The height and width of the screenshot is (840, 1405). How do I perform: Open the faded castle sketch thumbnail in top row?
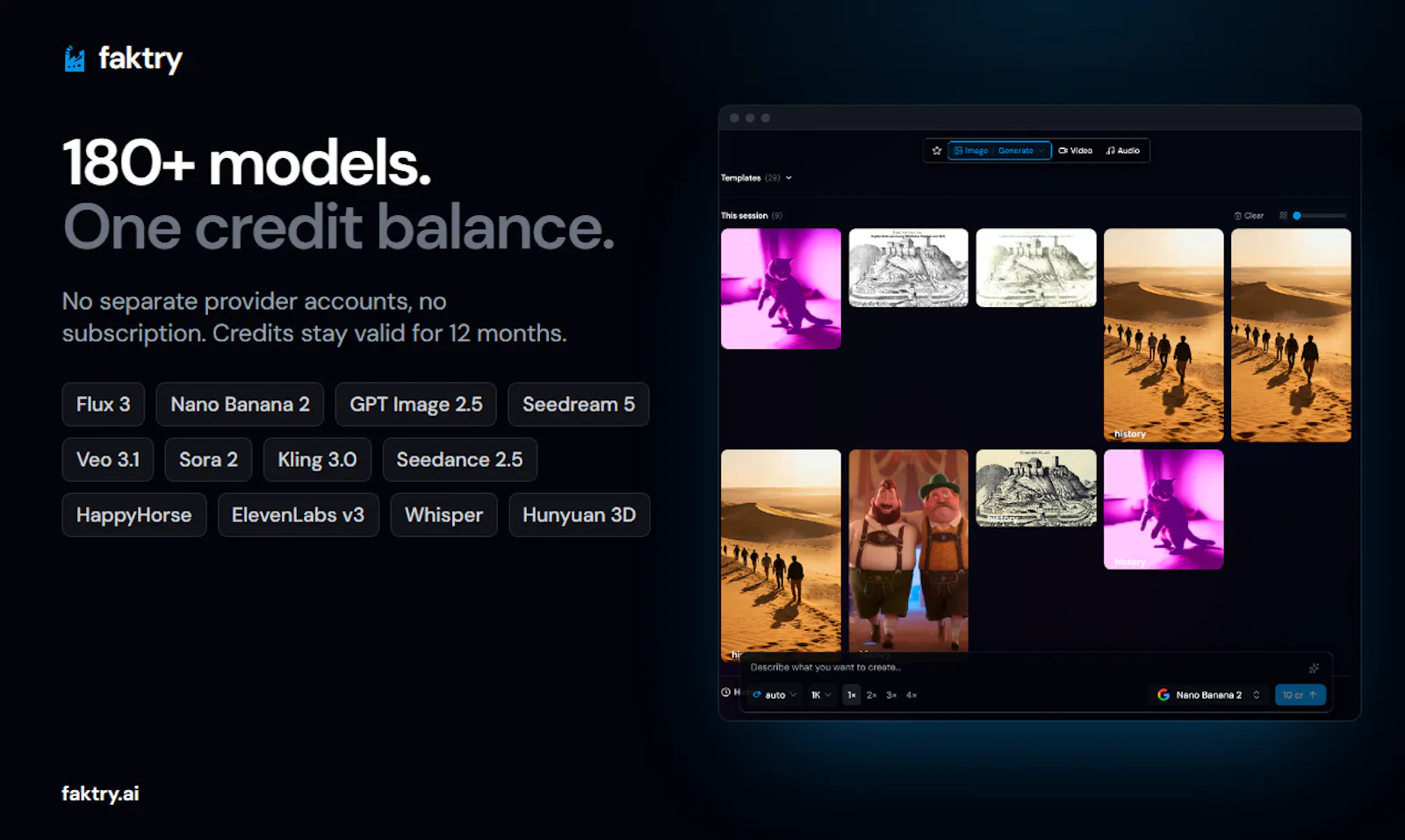click(x=1036, y=268)
